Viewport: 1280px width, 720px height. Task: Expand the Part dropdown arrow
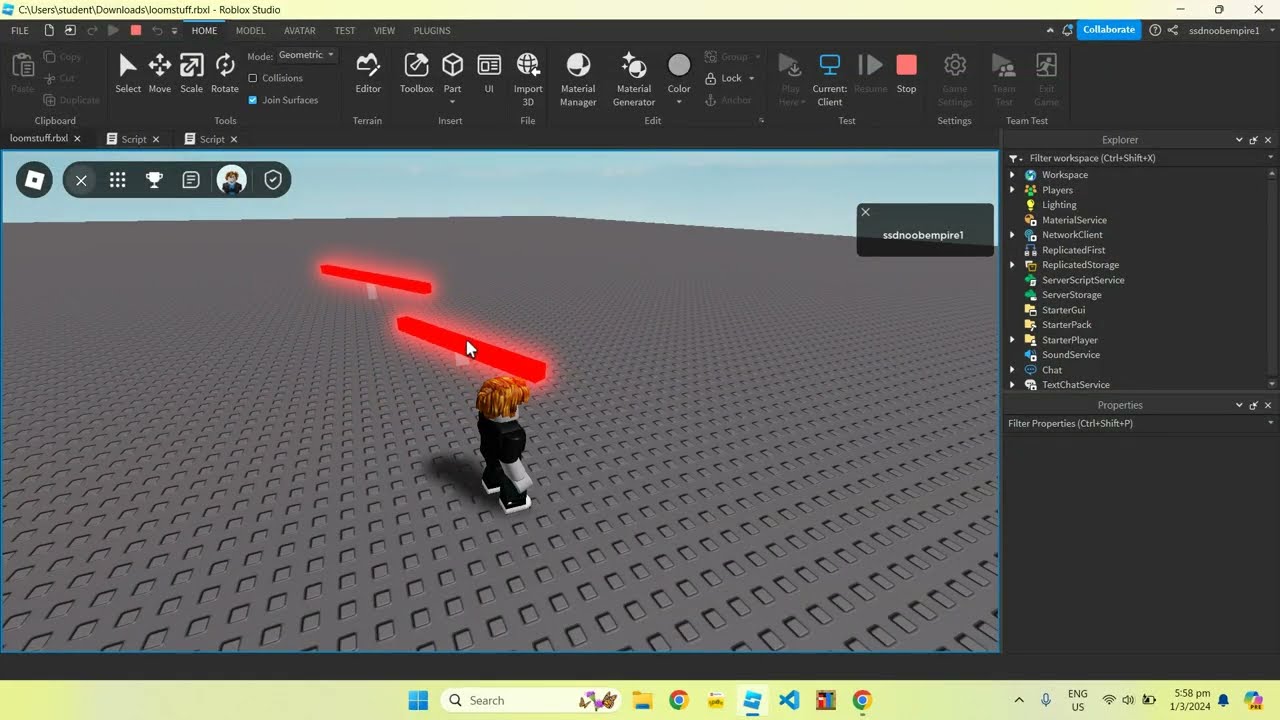click(x=452, y=101)
